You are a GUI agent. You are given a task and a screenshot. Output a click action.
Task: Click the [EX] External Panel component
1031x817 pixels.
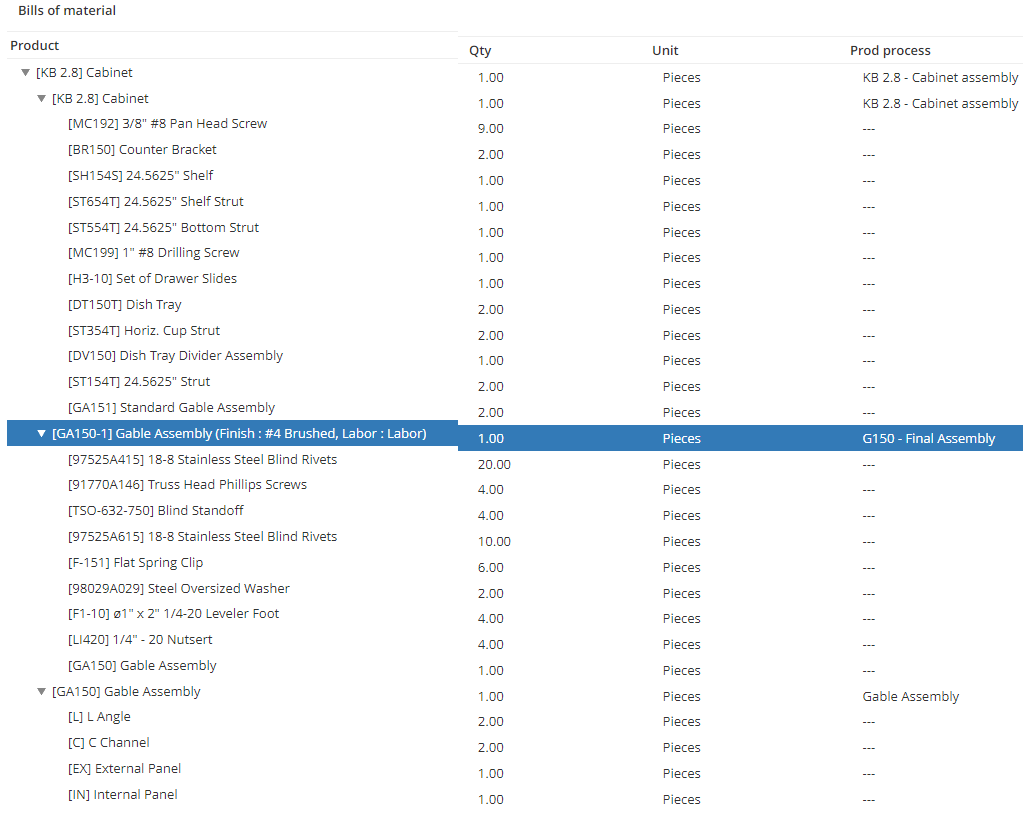124,769
